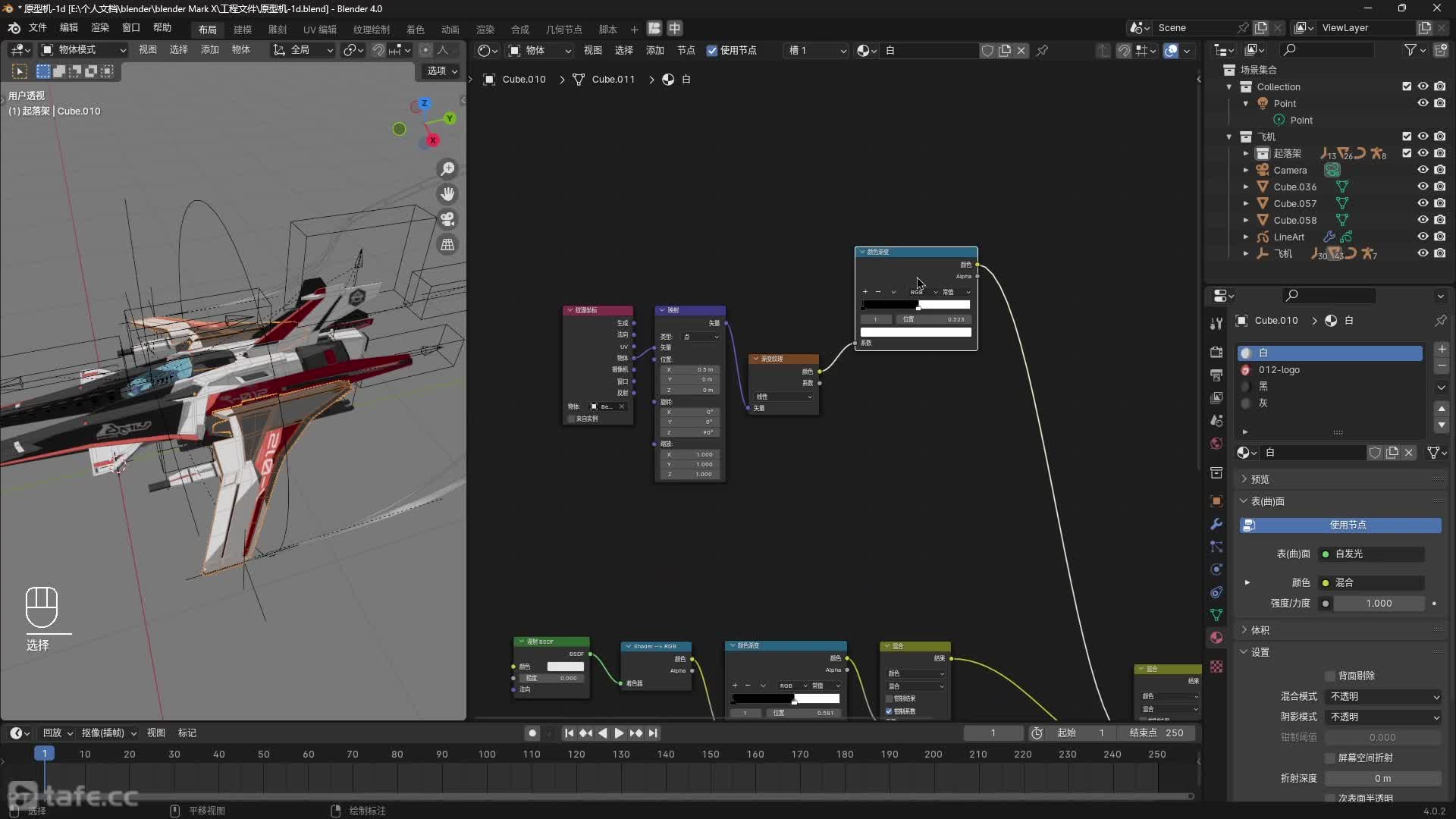Jump to the timeline end frame
Image resolution: width=1456 pixels, height=819 pixels.
pyautogui.click(x=653, y=733)
